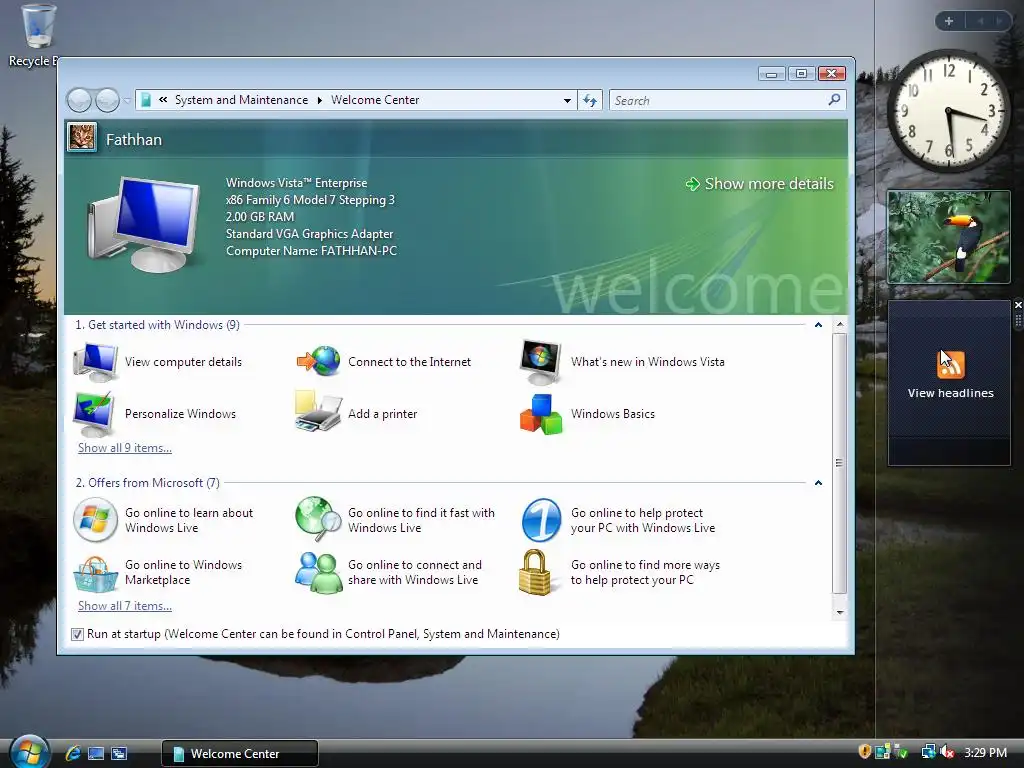This screenshot has height=768, width=1024.
Task: Click the search magnifier icon
Action: click(834, 100)
